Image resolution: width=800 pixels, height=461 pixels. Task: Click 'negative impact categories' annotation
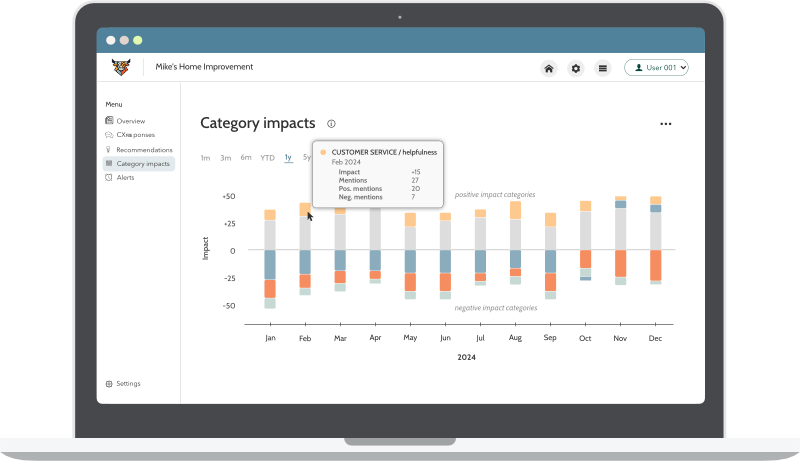tap(496, 308)
